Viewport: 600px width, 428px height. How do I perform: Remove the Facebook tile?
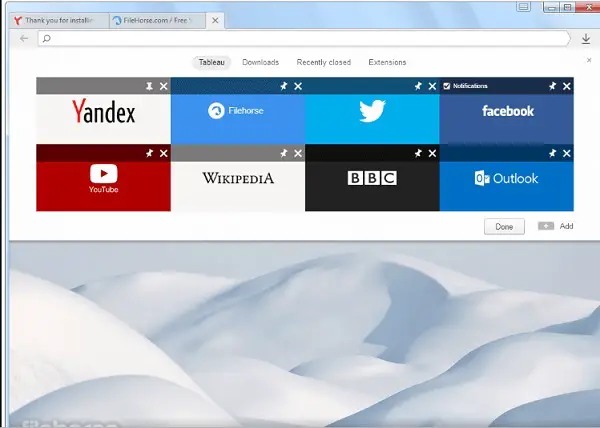tap(567, 86)
